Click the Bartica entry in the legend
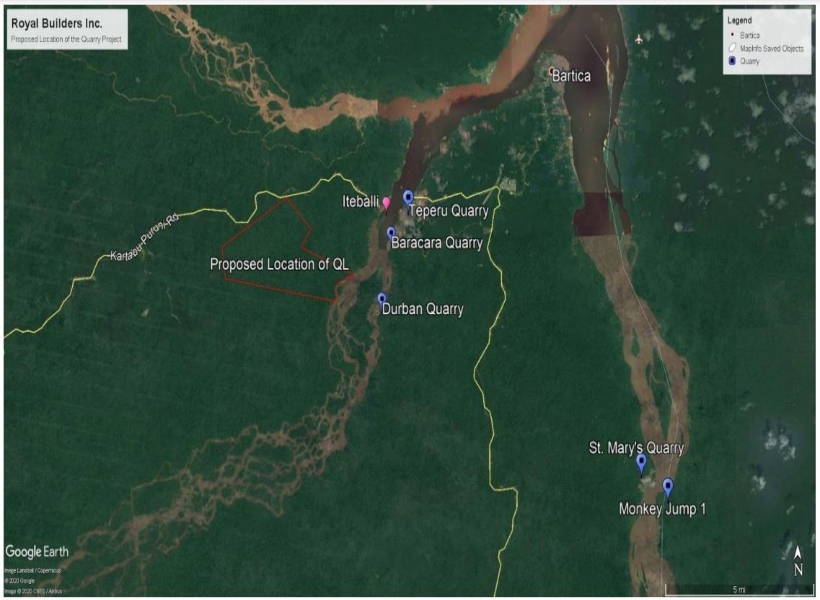This screenshot has width=820, height=600. [x=745, y=35]
